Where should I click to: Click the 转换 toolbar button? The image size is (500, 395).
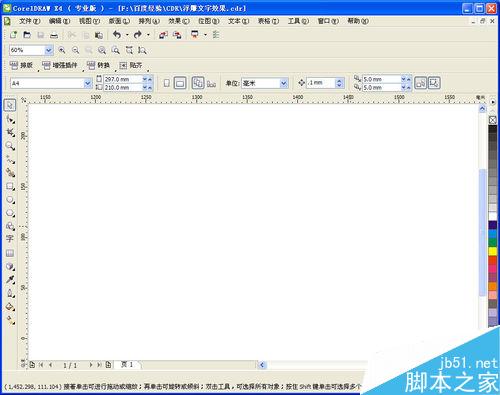pos(99,65)
